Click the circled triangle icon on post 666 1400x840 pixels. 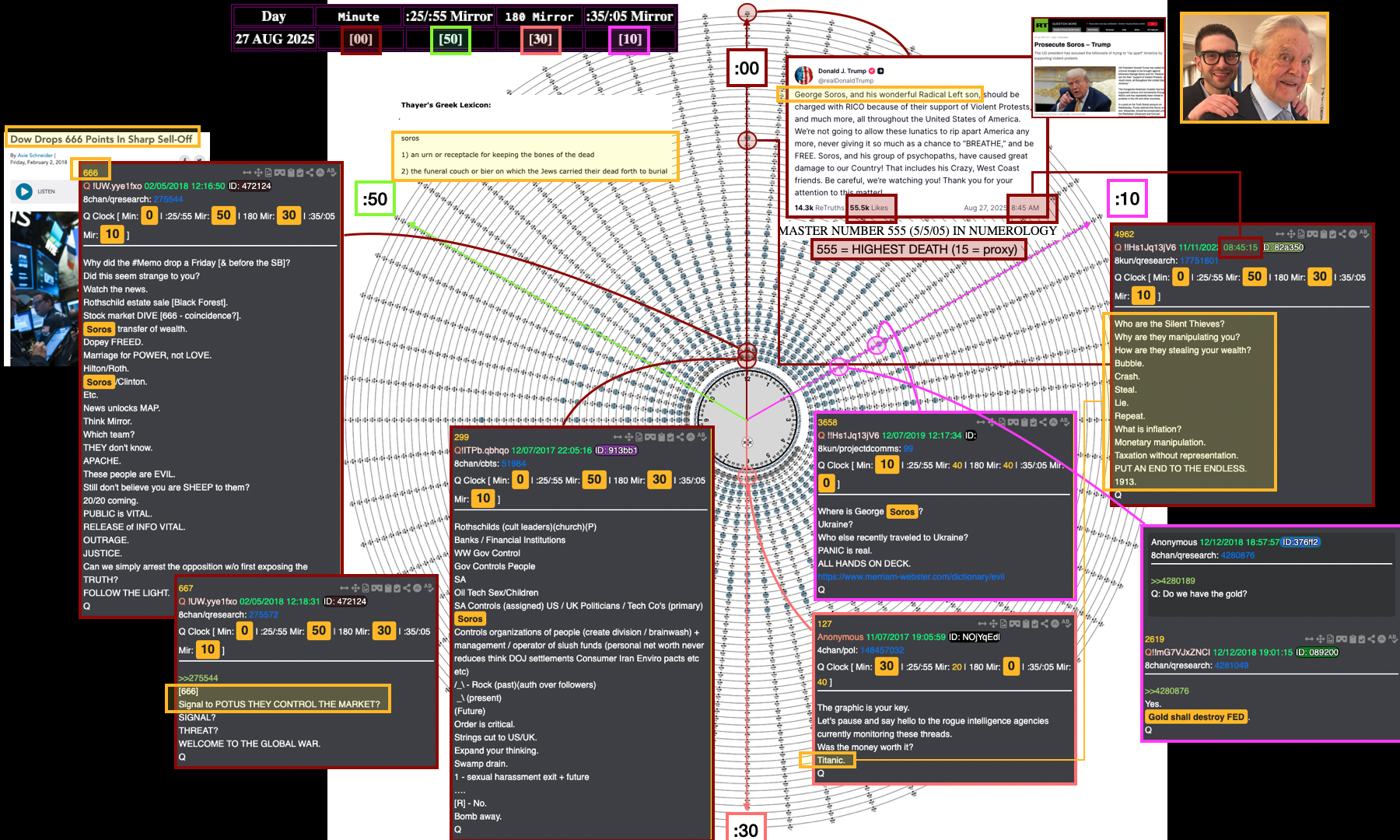[320, 173]
